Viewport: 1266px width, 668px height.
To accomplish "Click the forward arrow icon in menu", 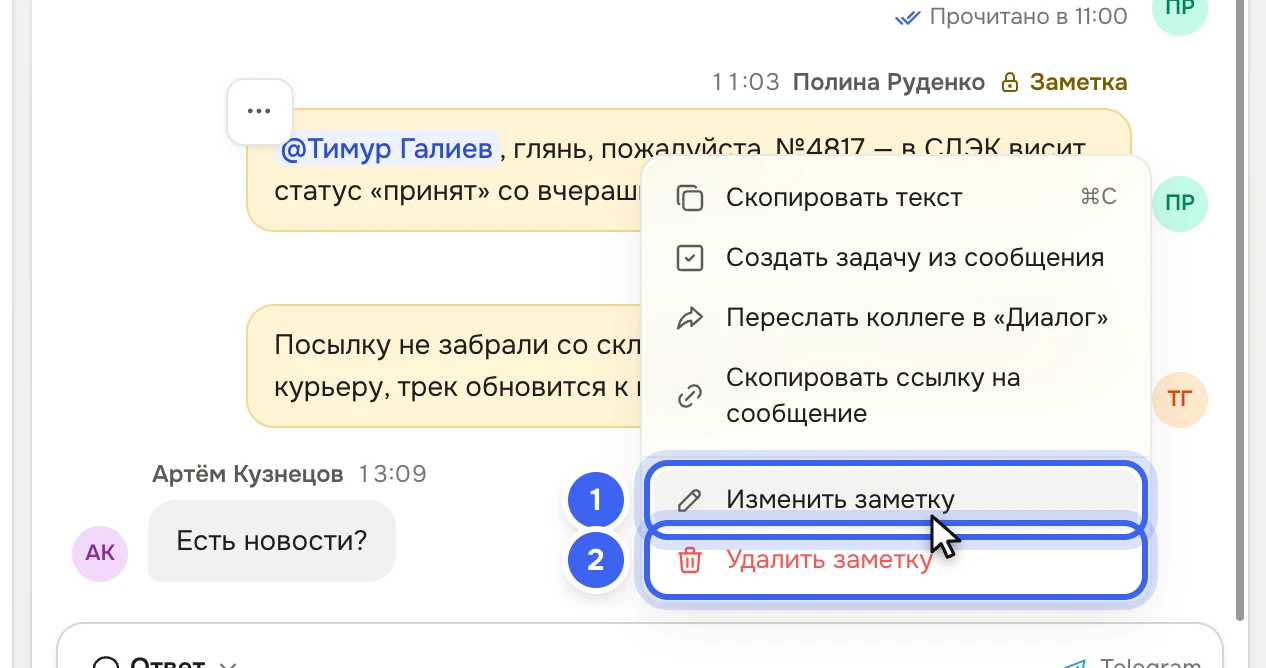I will 690,318.
